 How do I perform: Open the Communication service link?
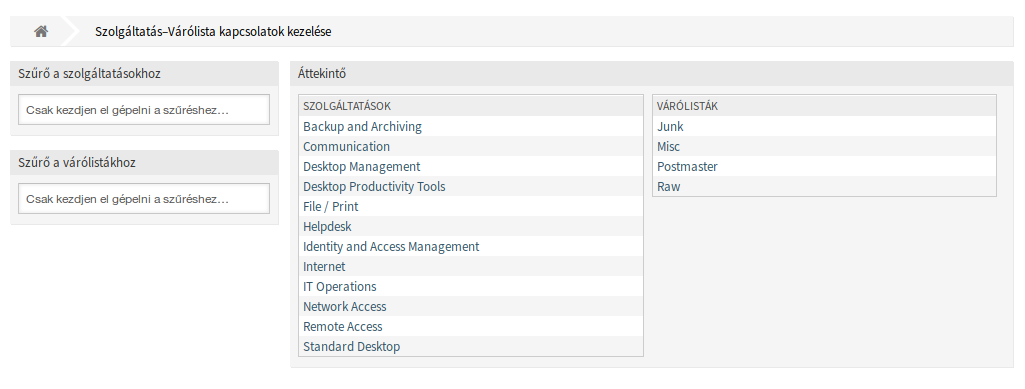[x=346, y=146]
